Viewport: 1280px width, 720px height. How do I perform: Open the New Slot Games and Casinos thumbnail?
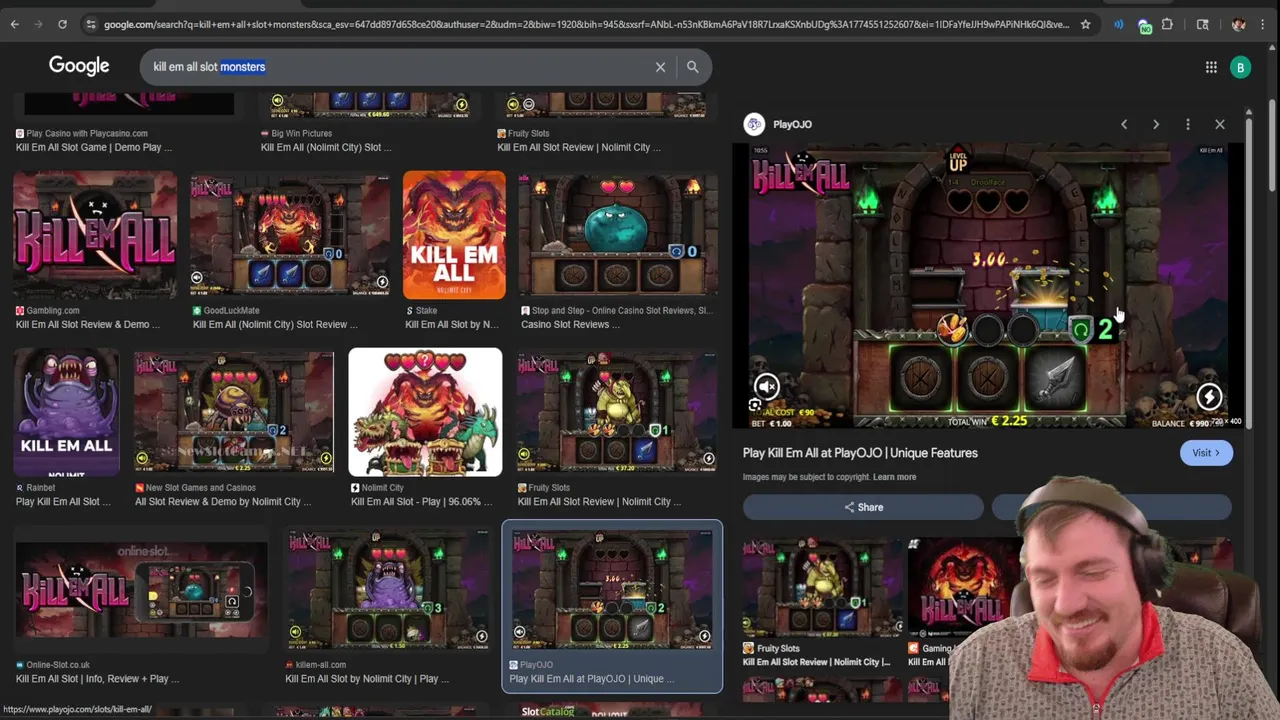click(x=234, y=412)
